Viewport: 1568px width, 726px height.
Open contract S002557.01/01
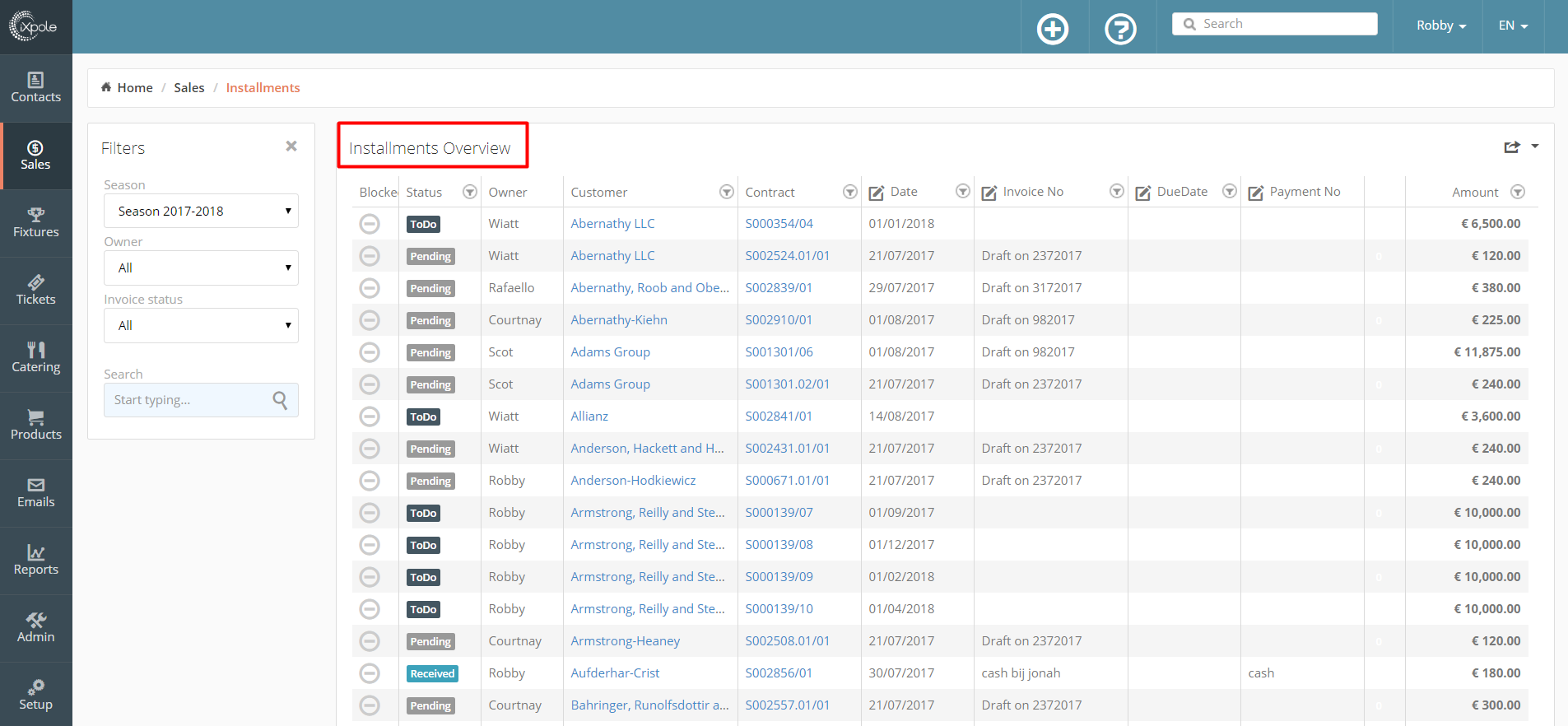787,705
